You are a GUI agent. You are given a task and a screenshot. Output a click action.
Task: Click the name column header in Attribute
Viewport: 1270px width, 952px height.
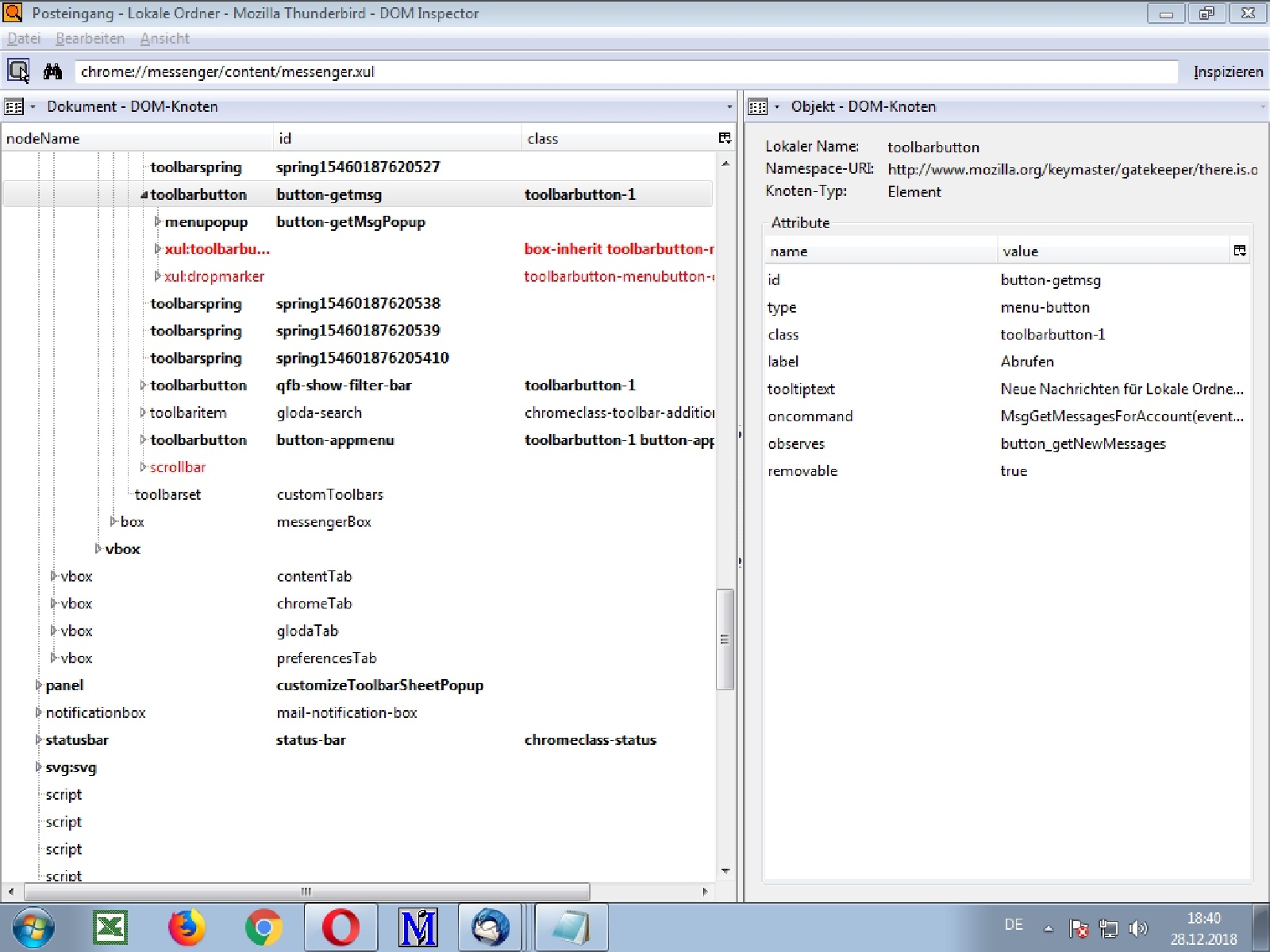pyautogui.click(x=880, y=251)
